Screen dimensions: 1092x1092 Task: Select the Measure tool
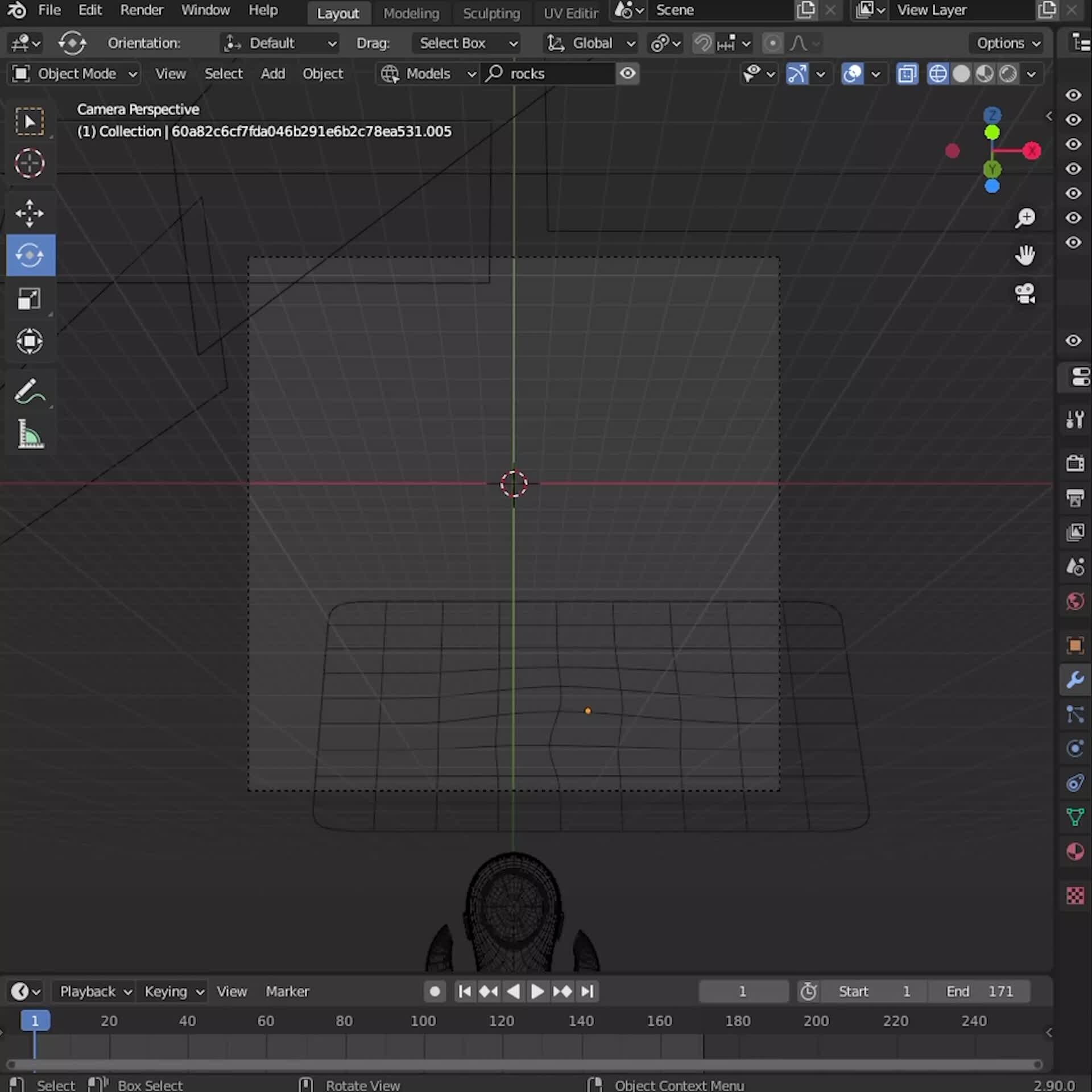(x=30, y=434)
